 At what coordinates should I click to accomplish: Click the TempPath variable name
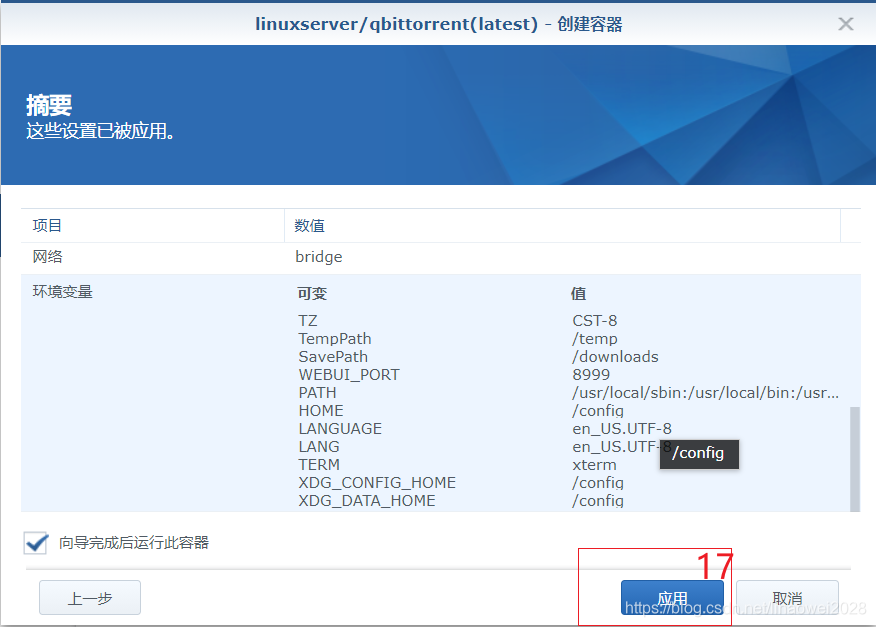coord(335,339)
